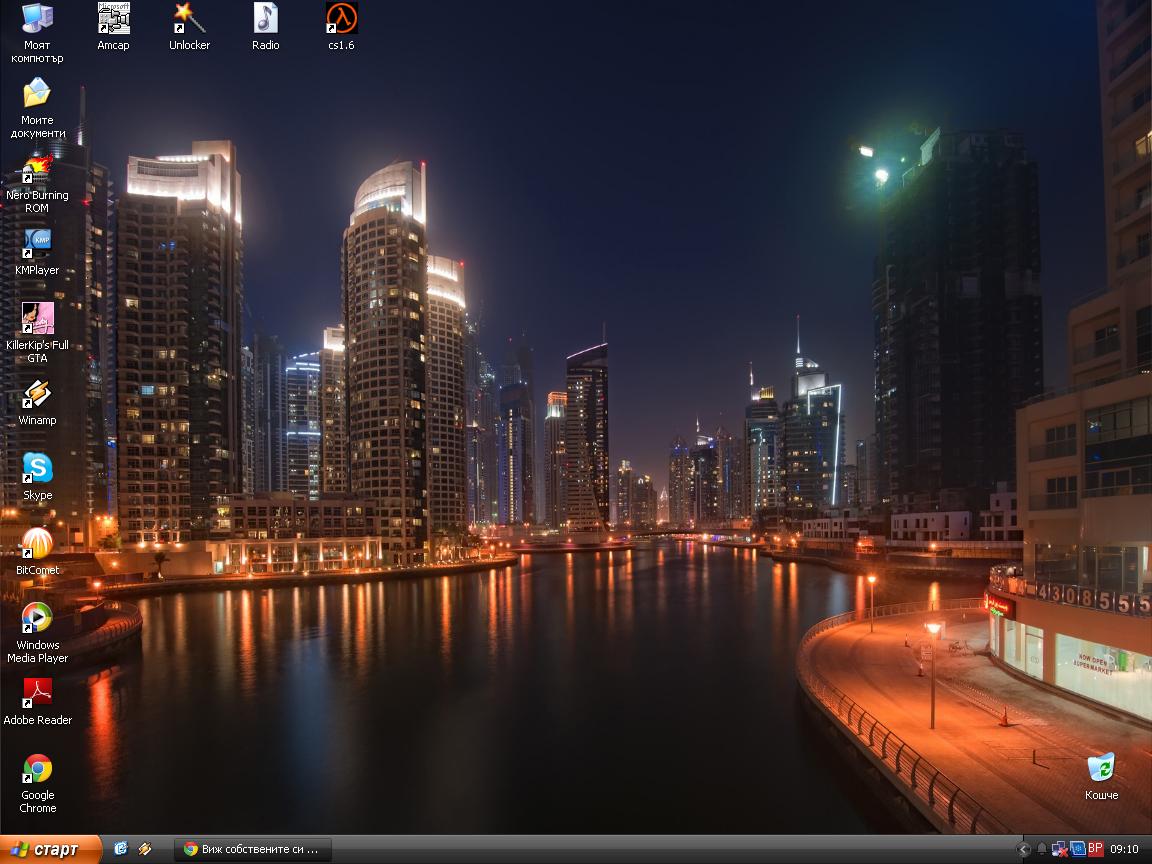Click the Winamp quick launch icon
The height and width of the screenshot is (864, 1152).
click(x=145, y=849)
